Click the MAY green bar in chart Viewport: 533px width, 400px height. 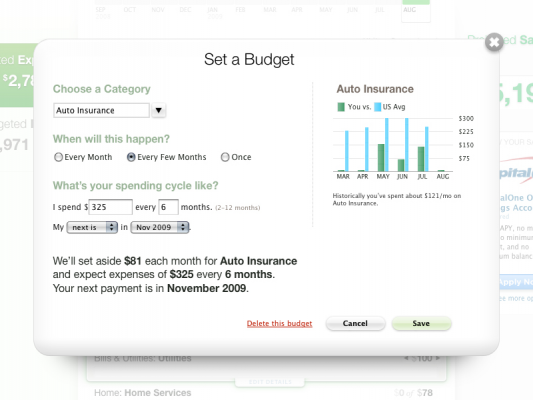pyautogui.click(x=381, y=158)
